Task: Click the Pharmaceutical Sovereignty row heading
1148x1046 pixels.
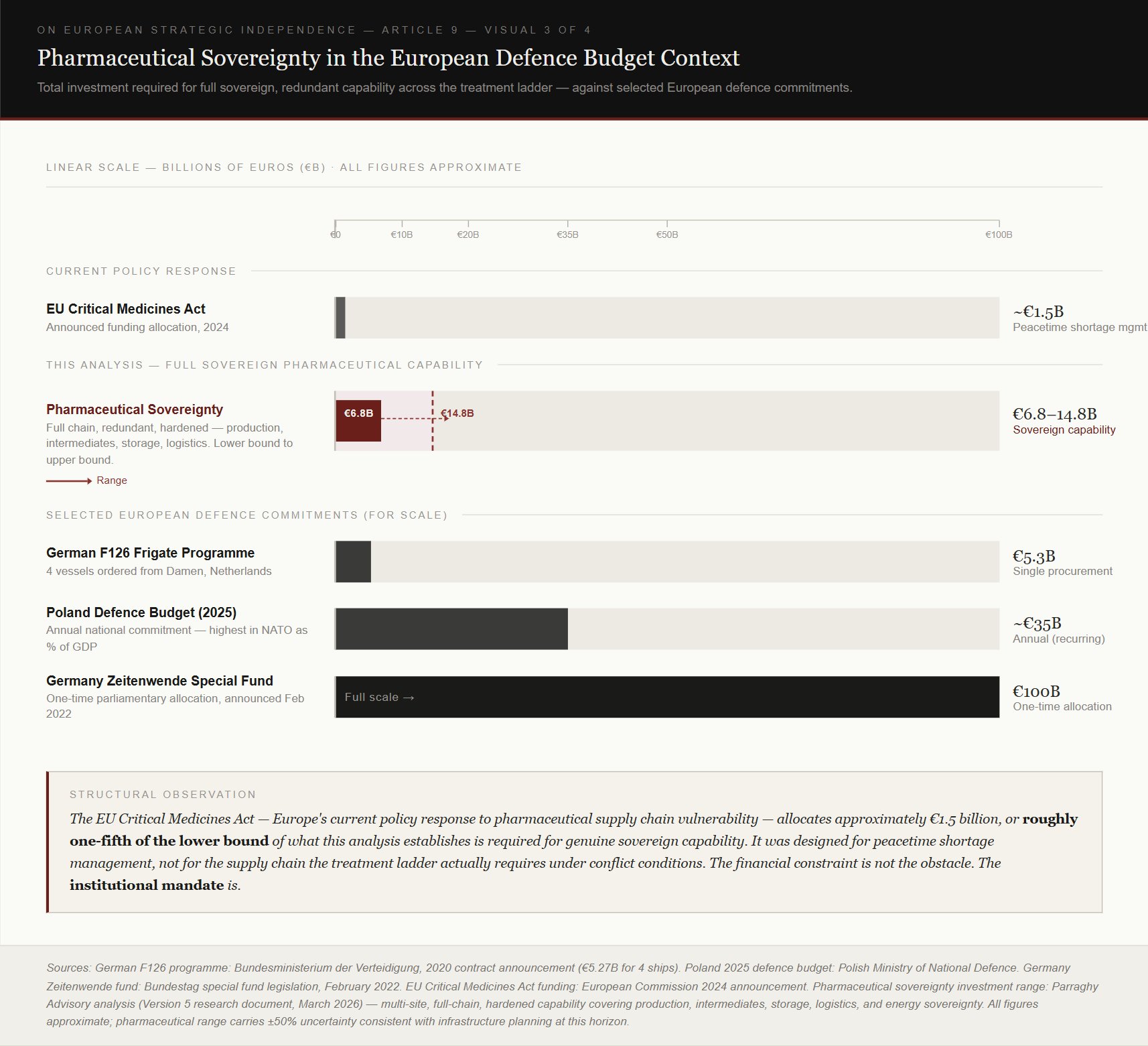Action: click(135, 409)
